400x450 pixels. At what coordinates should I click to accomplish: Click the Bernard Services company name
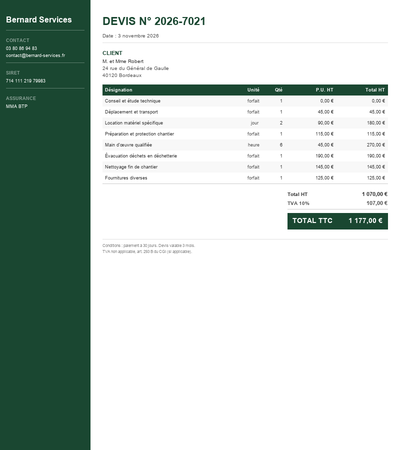[x=39, y=20]
